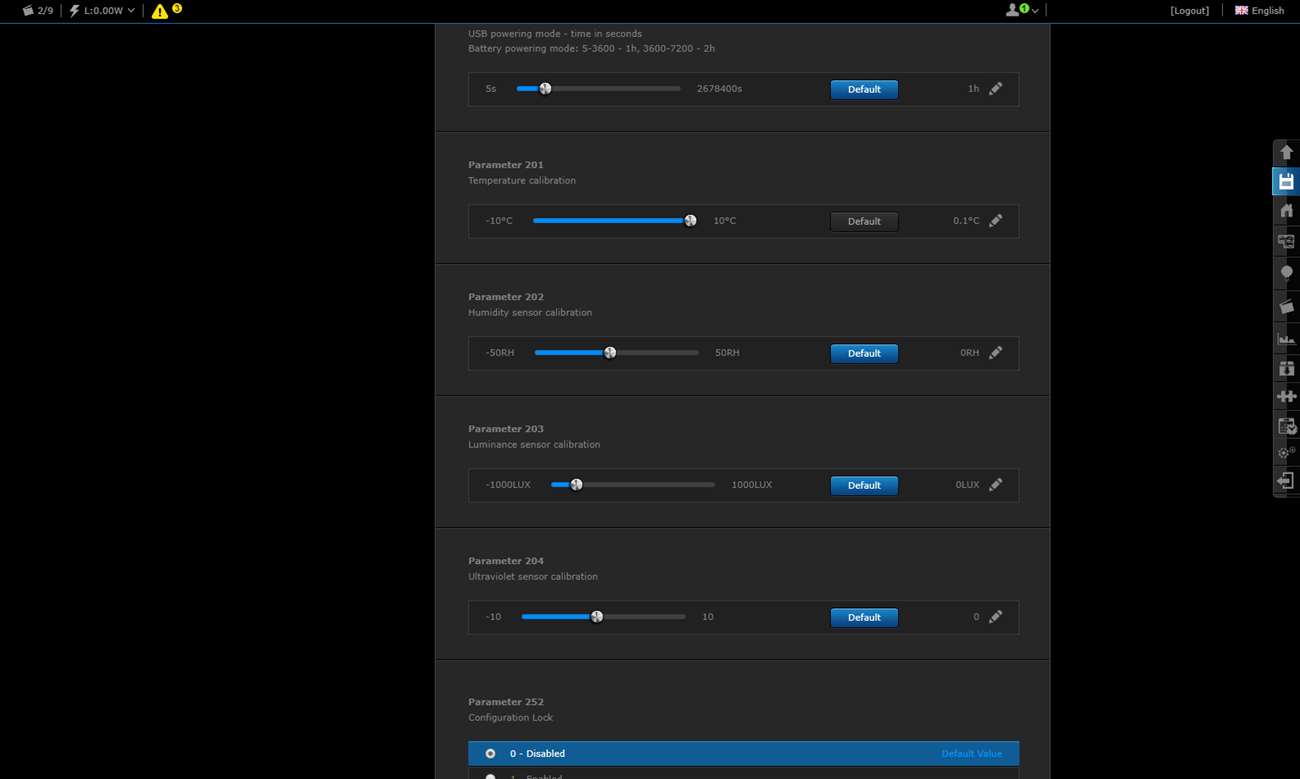1300x779 pixels.
Task: Click Default button for Ultraviolet sensor calibration
Action: tap(864, 617)
